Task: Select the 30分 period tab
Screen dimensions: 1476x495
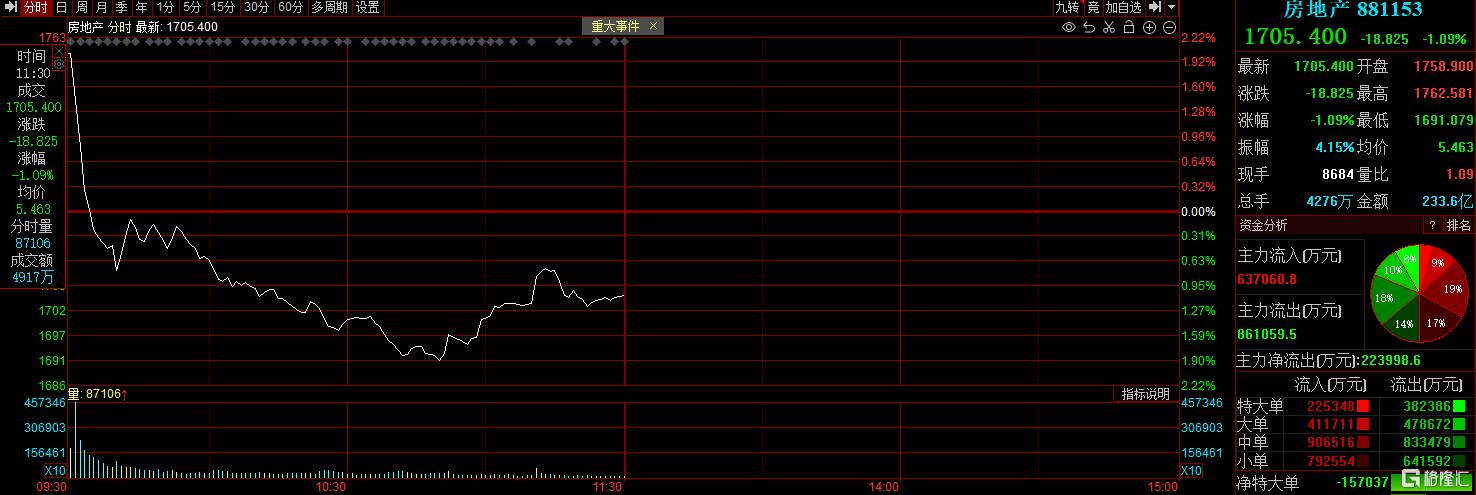Action: [x=257, y=7]
